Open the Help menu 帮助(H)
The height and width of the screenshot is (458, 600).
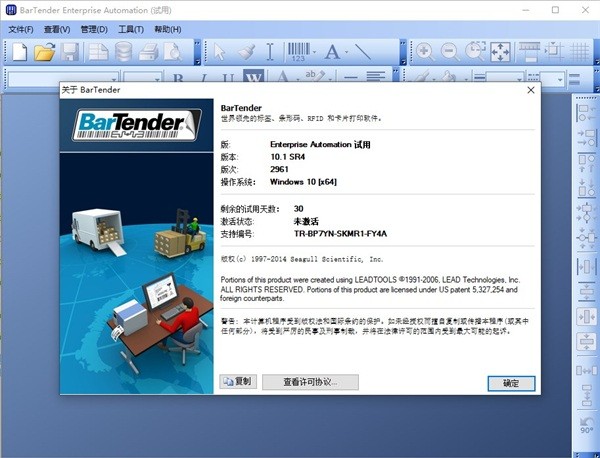click(168, 29)
